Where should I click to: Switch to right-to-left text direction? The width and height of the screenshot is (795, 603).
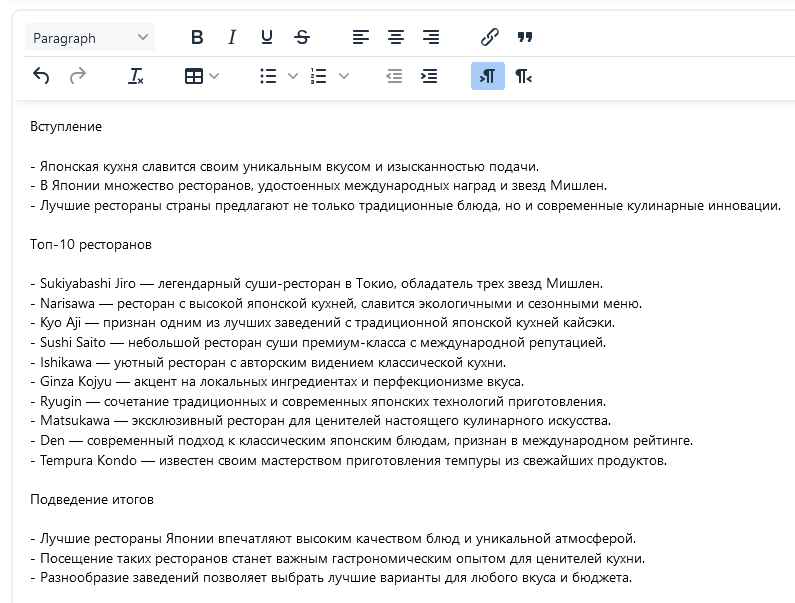coord(523,76)
